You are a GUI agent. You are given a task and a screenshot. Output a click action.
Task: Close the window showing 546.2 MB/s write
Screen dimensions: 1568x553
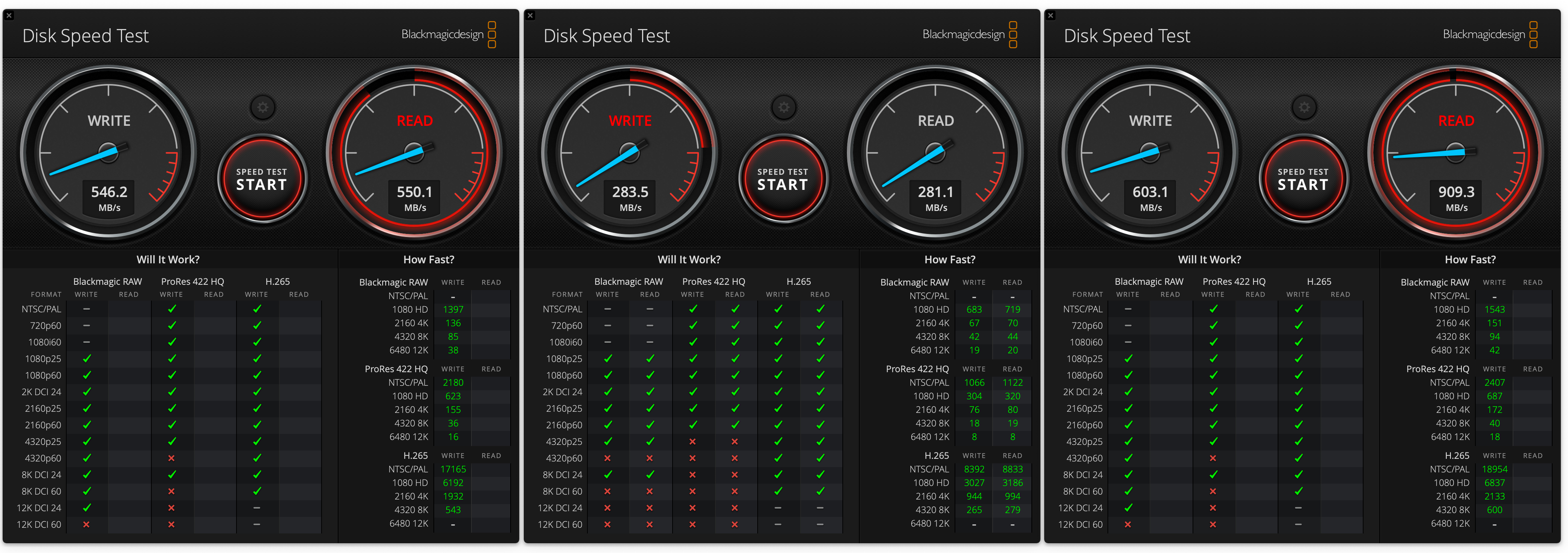9,15
